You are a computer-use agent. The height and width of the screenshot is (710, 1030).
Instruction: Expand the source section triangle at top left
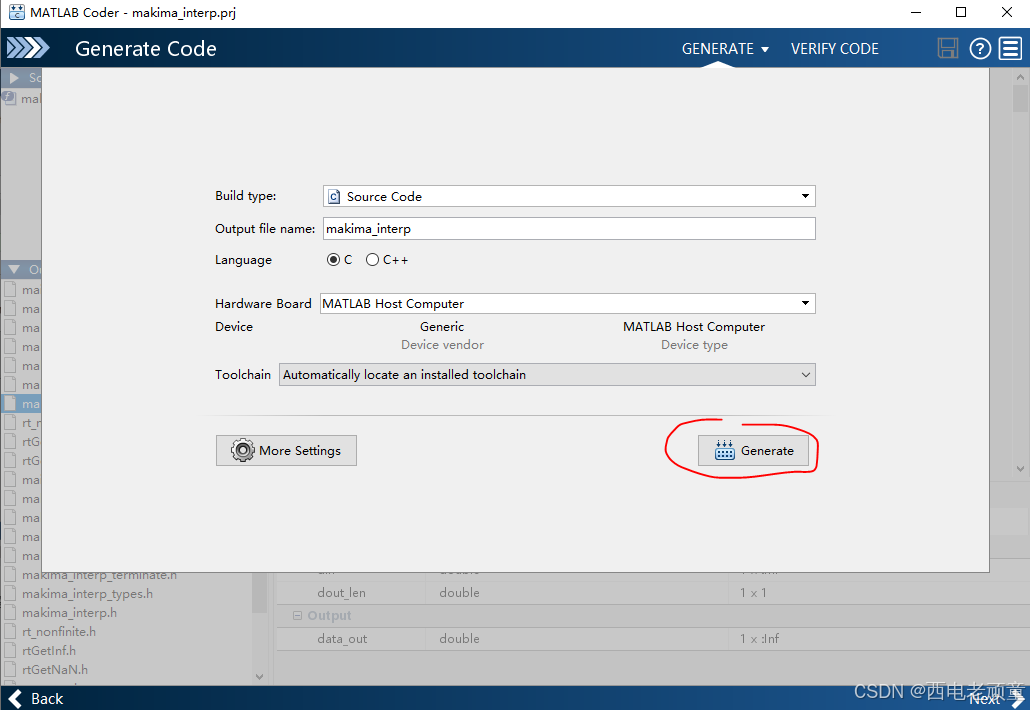pyautogui.click(x=14, y=78)
